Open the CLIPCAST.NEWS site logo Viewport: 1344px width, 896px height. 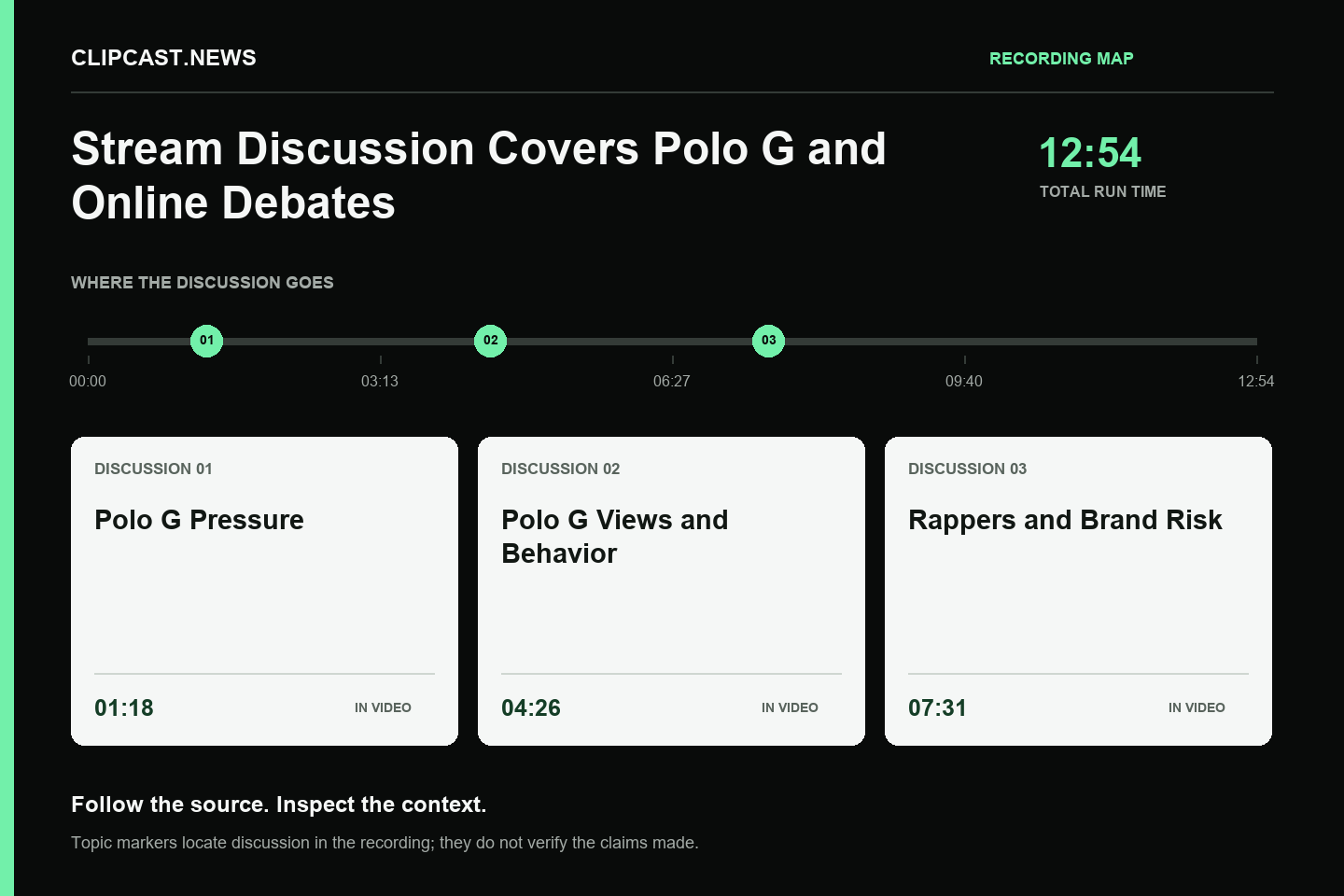[x=164, y=58]
